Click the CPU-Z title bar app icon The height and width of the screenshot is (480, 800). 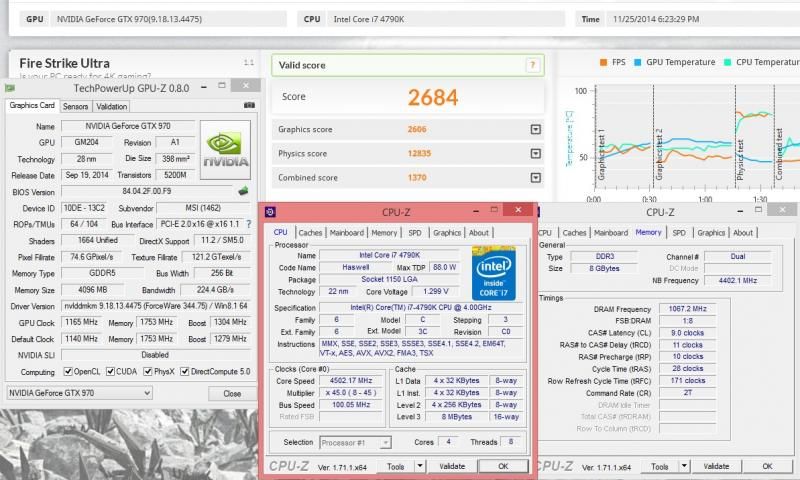(270, 212)
